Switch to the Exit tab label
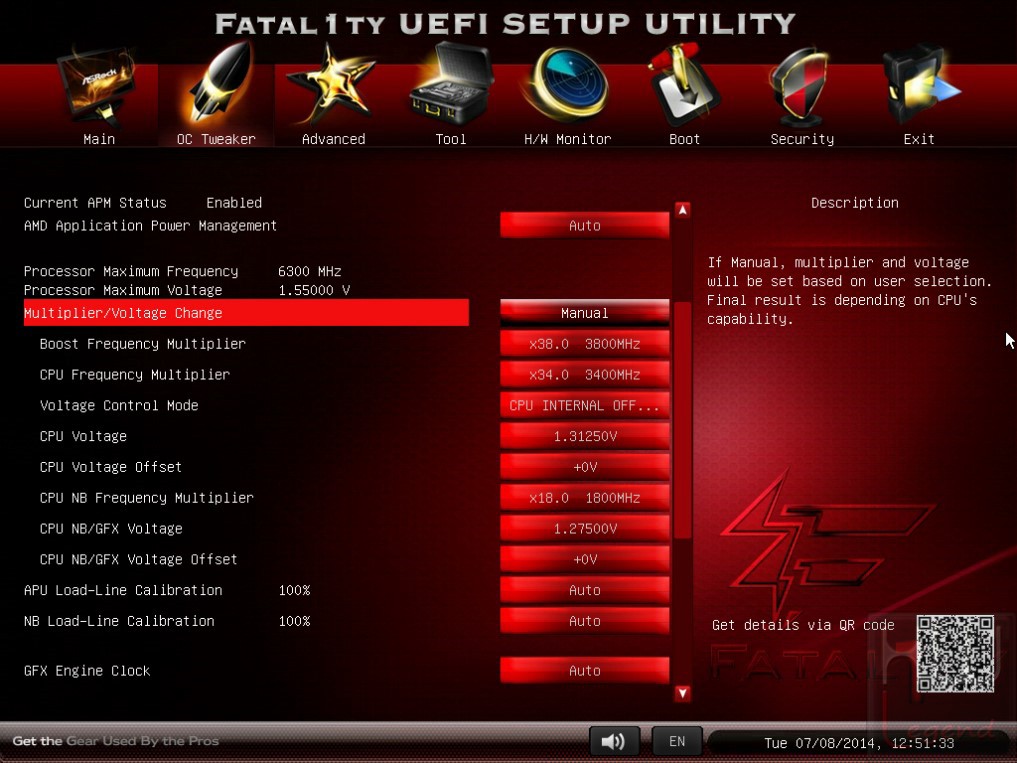The image size is (1017, 763). [x=919, y=139]
